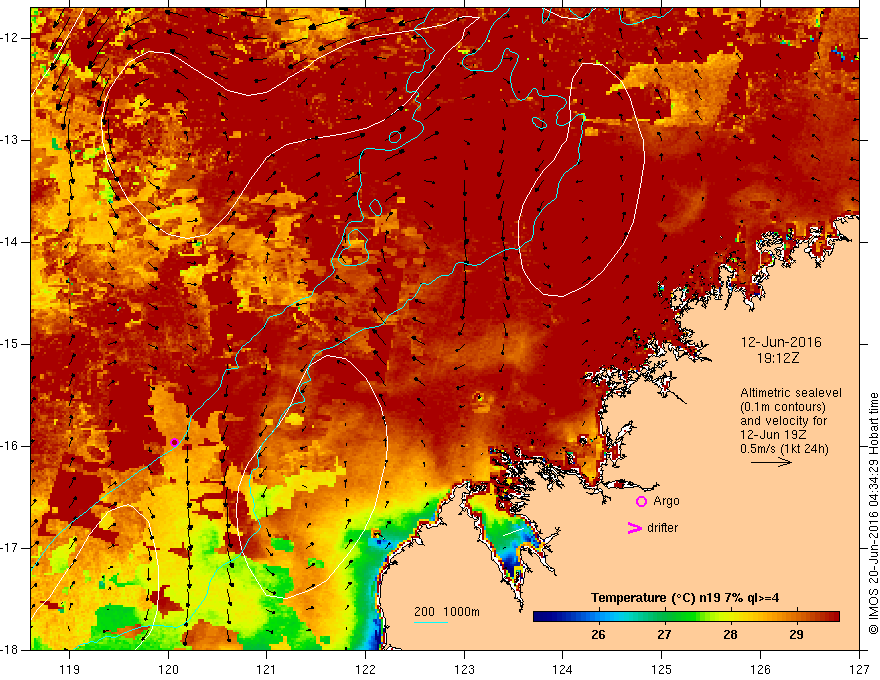Click the IMOS copyright timestamp on the right edge
This screenshot has height=680, width=880.
(x=873, y=513)
